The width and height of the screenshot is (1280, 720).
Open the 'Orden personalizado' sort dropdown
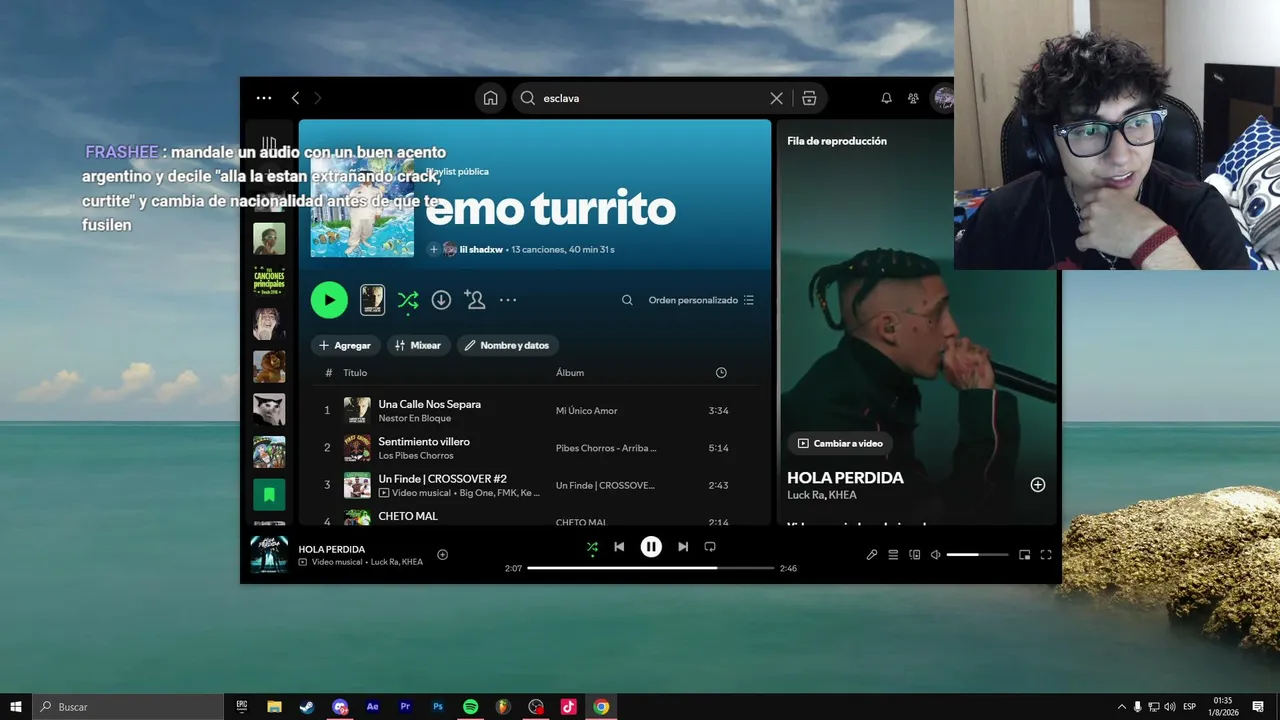pos(702,300)
